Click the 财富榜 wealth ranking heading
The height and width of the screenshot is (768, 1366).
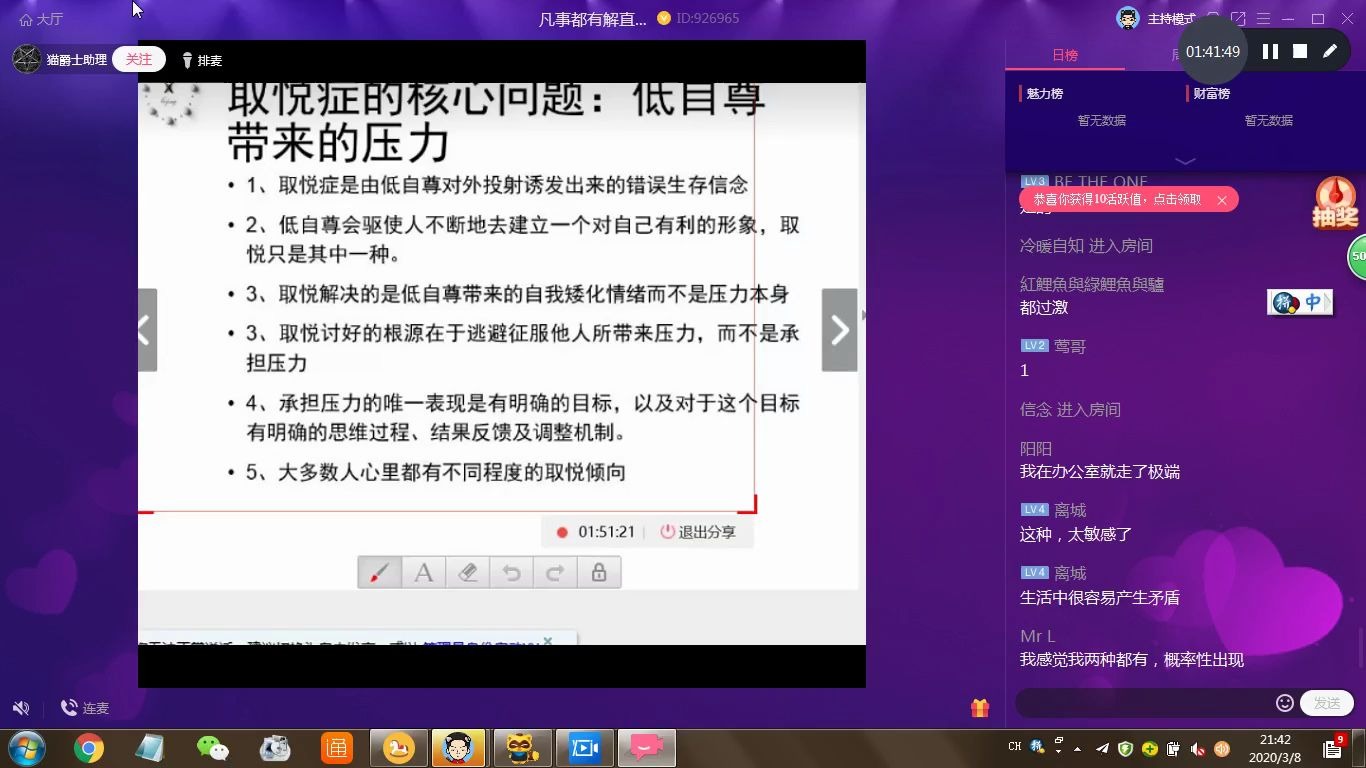[x=1211, y=93]
